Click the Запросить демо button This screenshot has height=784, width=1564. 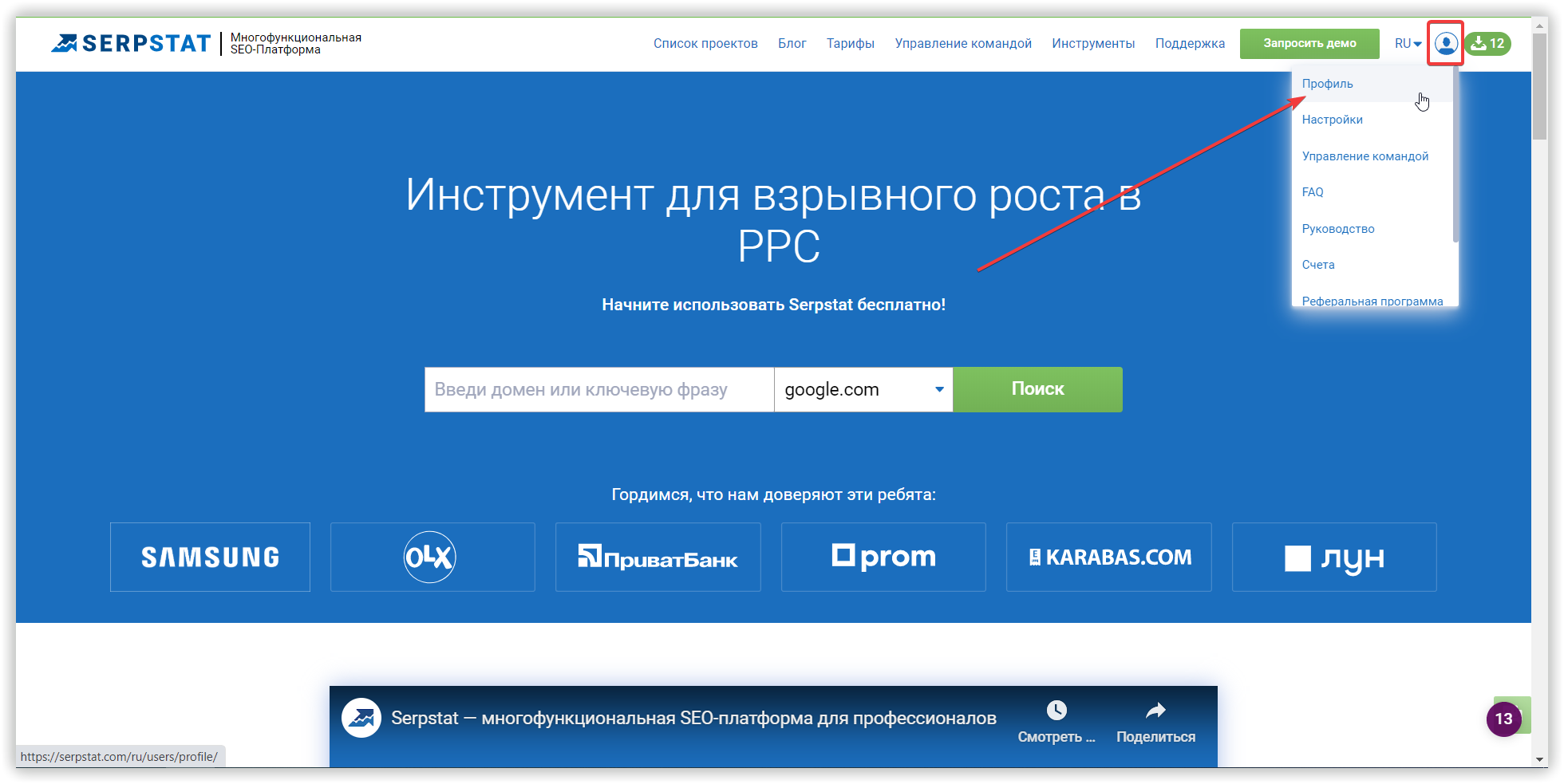(1309, 43)
